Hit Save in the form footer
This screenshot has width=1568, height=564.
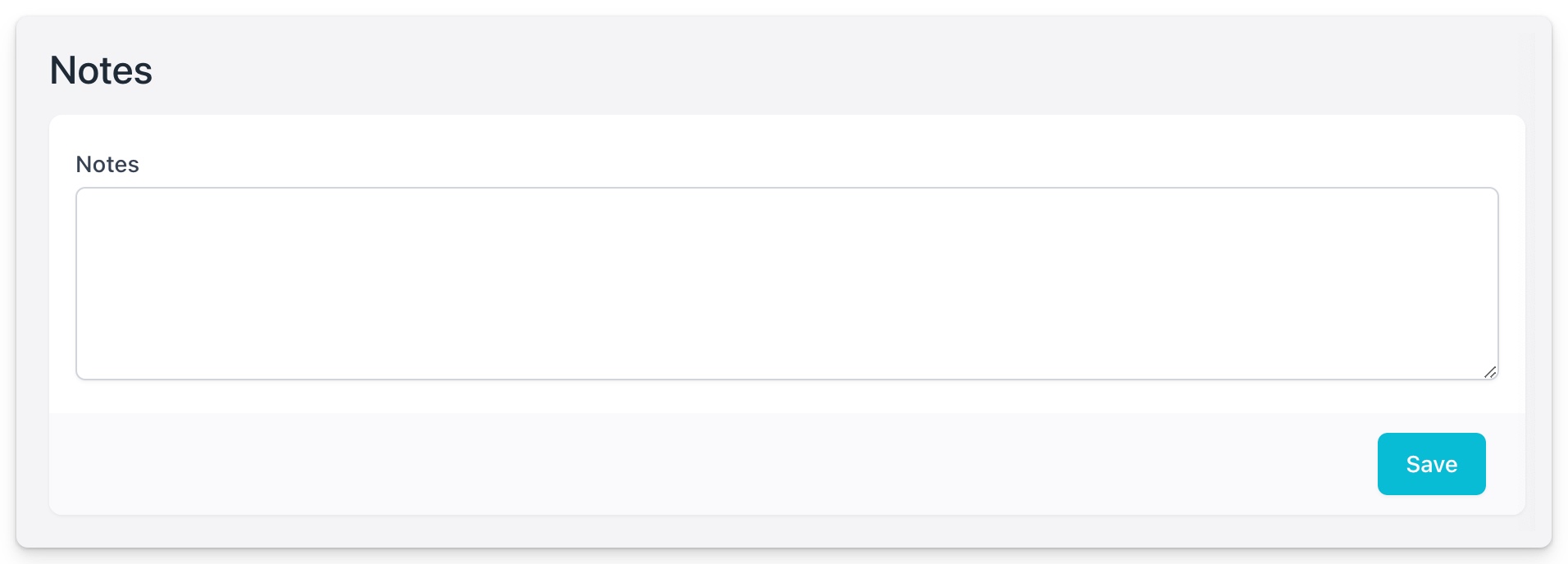click(1431, 464)
